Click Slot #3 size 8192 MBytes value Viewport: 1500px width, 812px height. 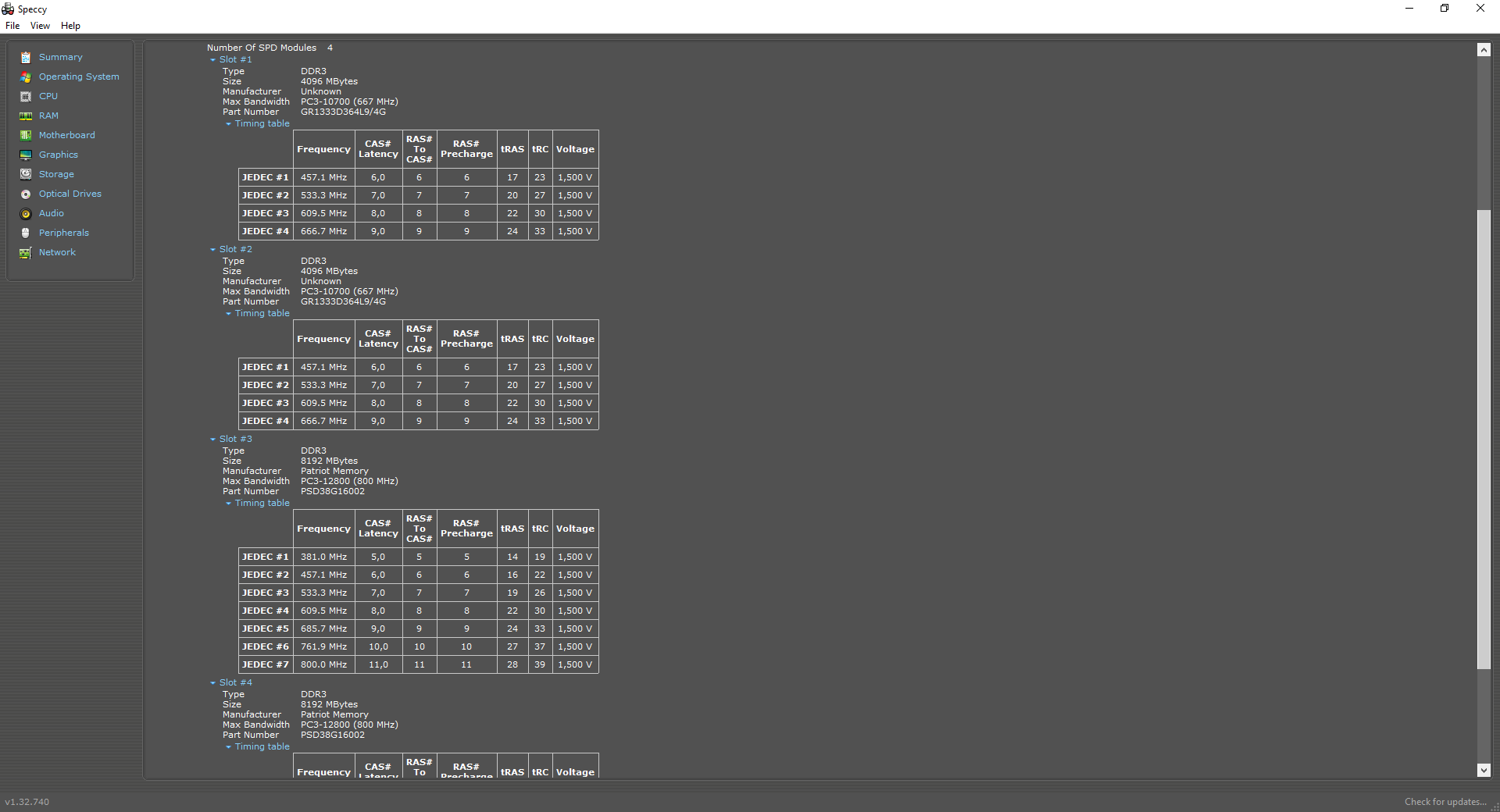click(329, 461)
